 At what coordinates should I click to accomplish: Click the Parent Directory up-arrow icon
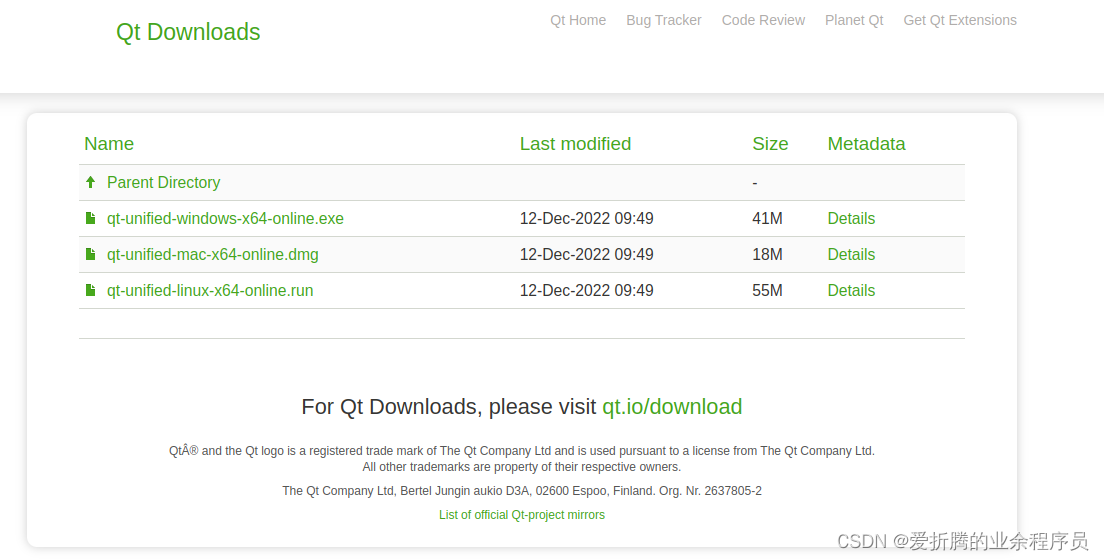pyautogui.click(x=90, y=182)
